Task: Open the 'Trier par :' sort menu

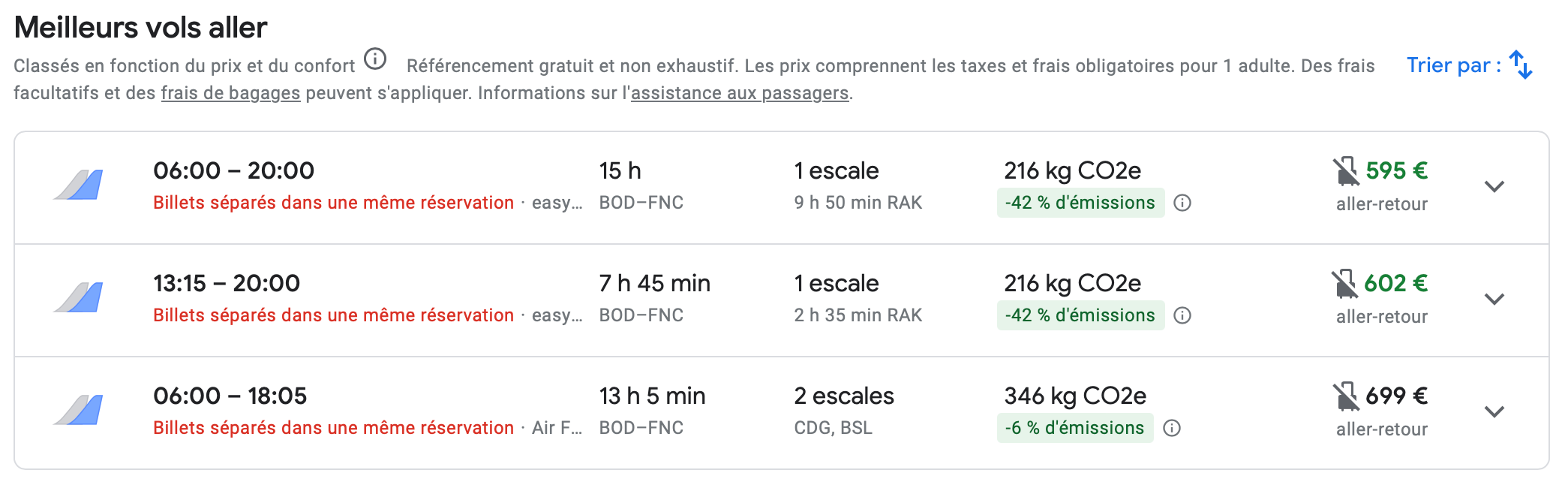Action: 1453,65
